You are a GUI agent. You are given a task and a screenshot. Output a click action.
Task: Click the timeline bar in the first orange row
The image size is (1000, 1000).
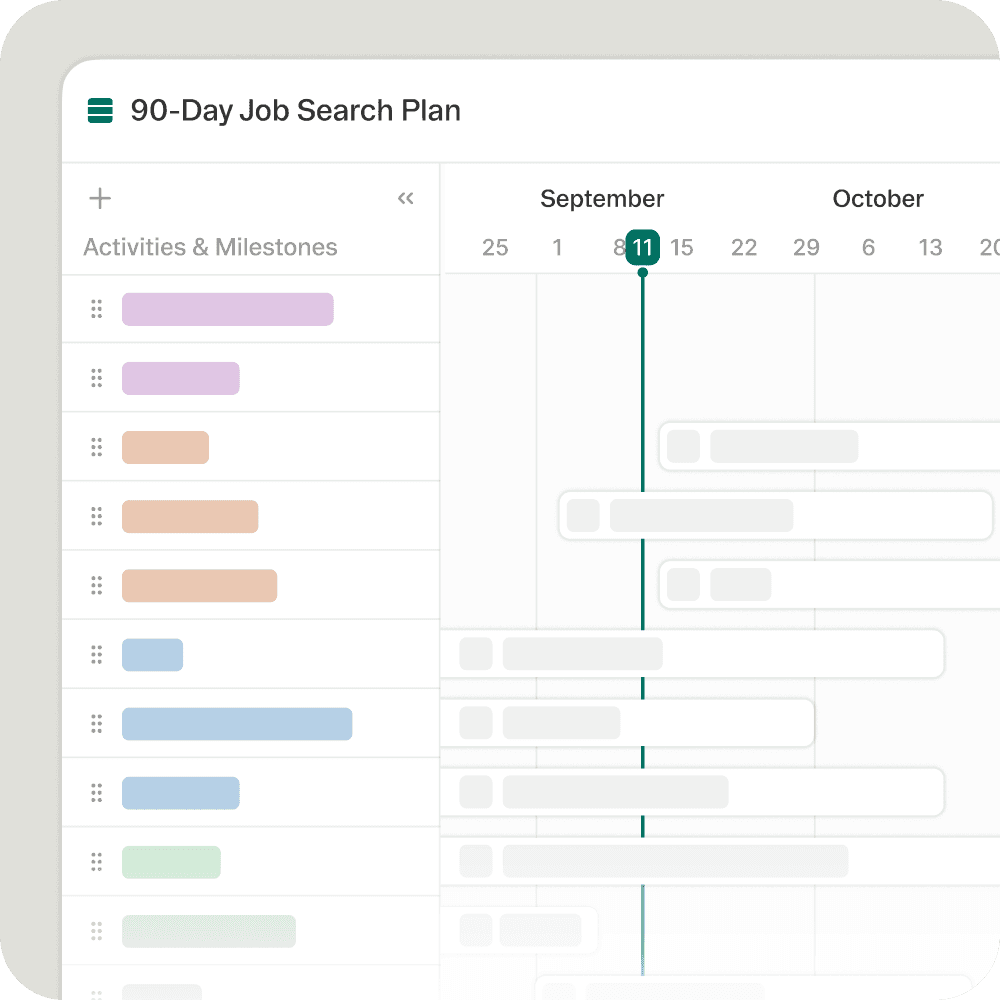pyautogui.click(x=830, y=446)
